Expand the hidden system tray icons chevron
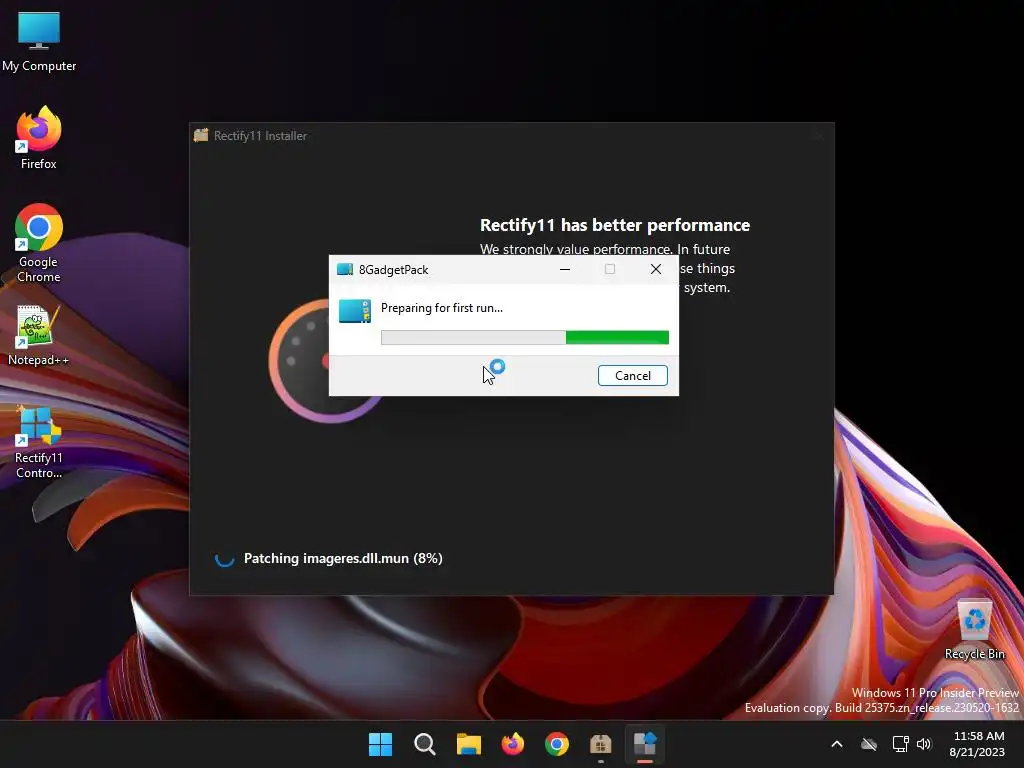This screenshot has width=1024, height=768. pos(837,744)
